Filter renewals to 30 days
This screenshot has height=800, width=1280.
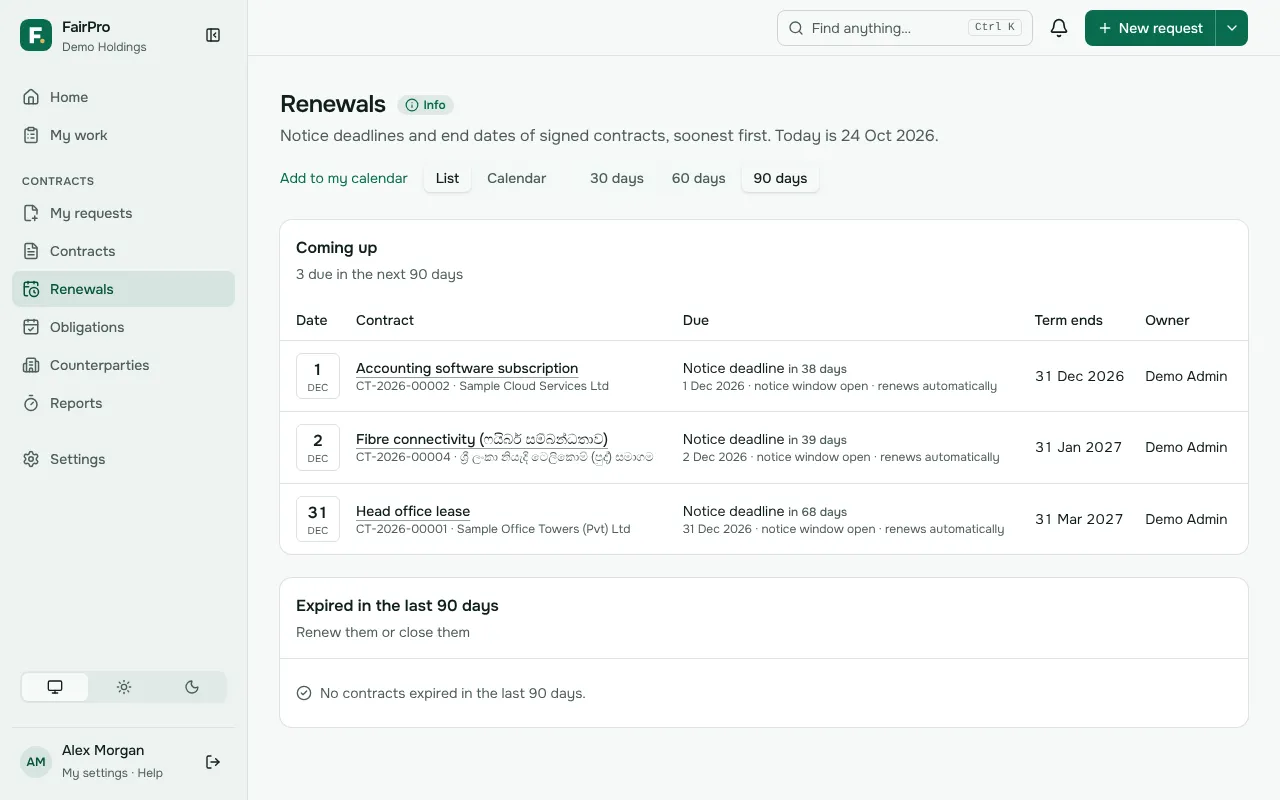tap(617, 178)
